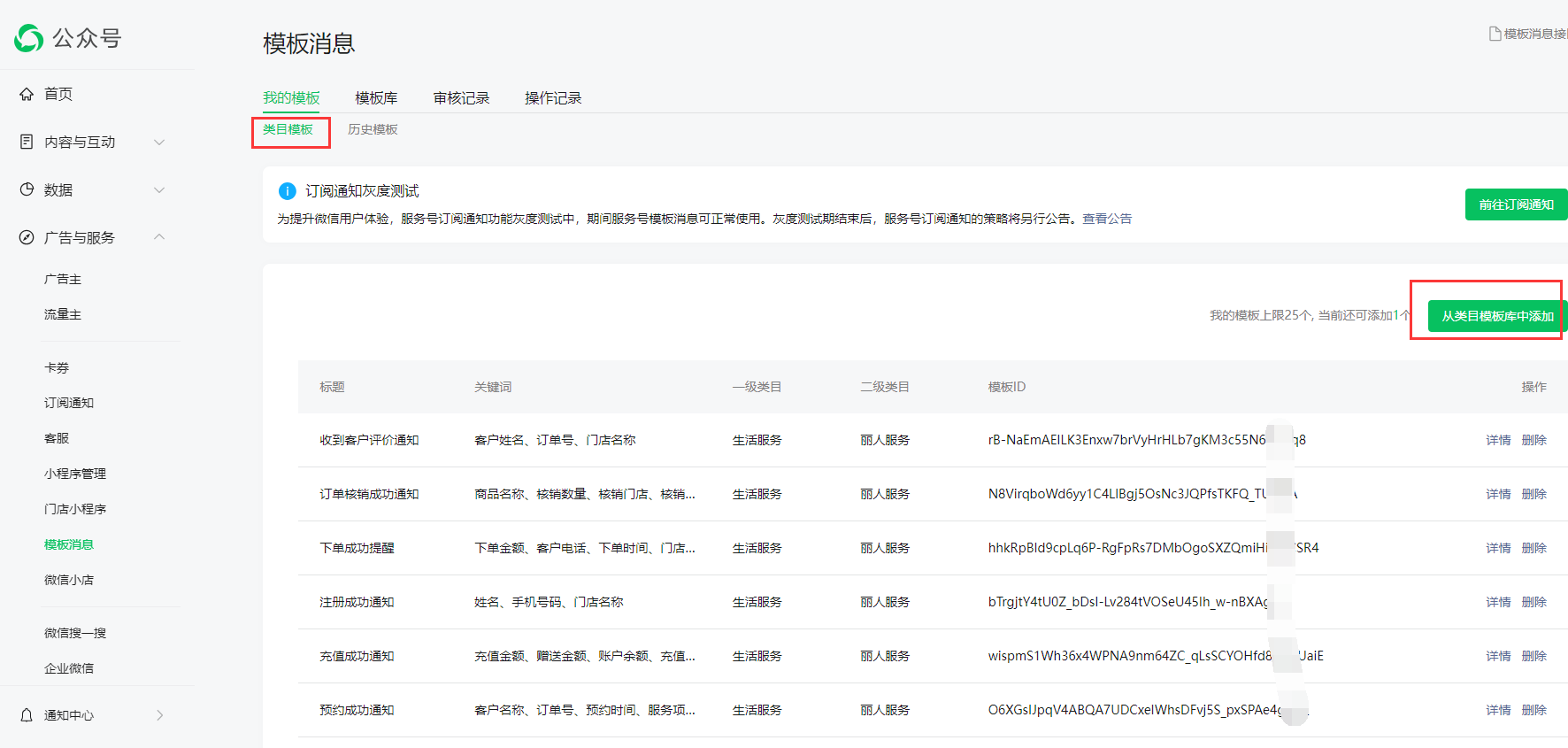Select the 历史模板 sub-tab

tap(373, 129)
